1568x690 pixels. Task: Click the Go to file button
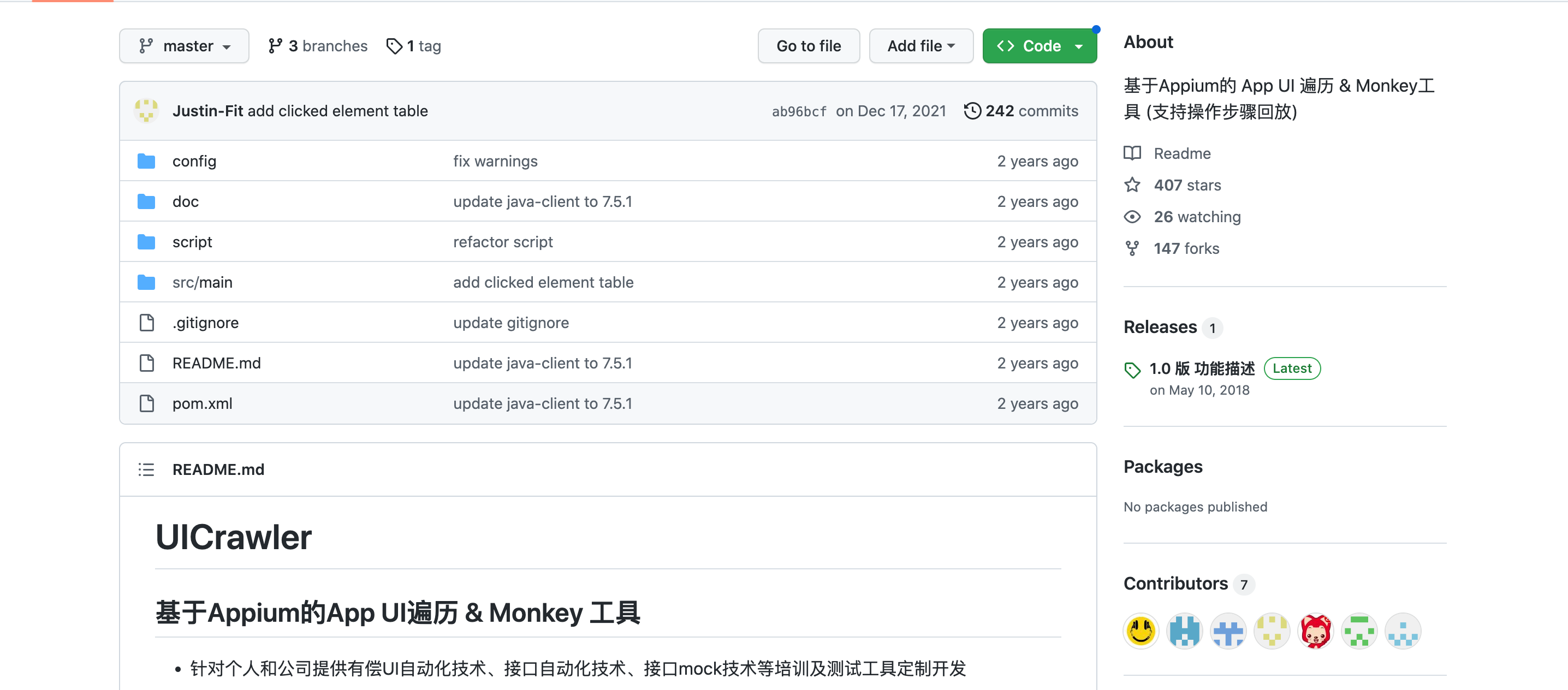809,46
